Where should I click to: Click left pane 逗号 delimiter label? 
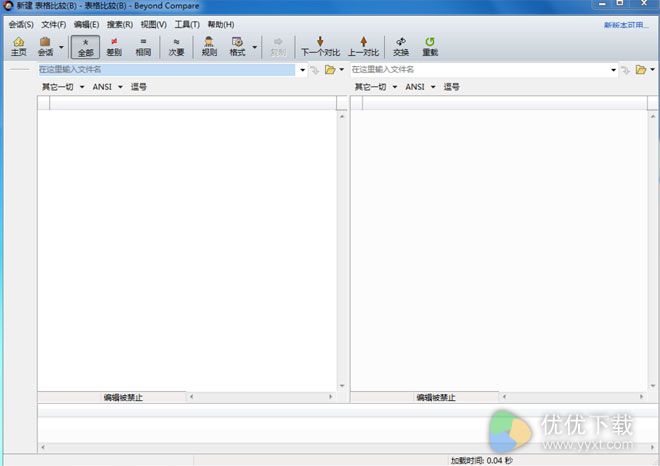click(139, 87)
